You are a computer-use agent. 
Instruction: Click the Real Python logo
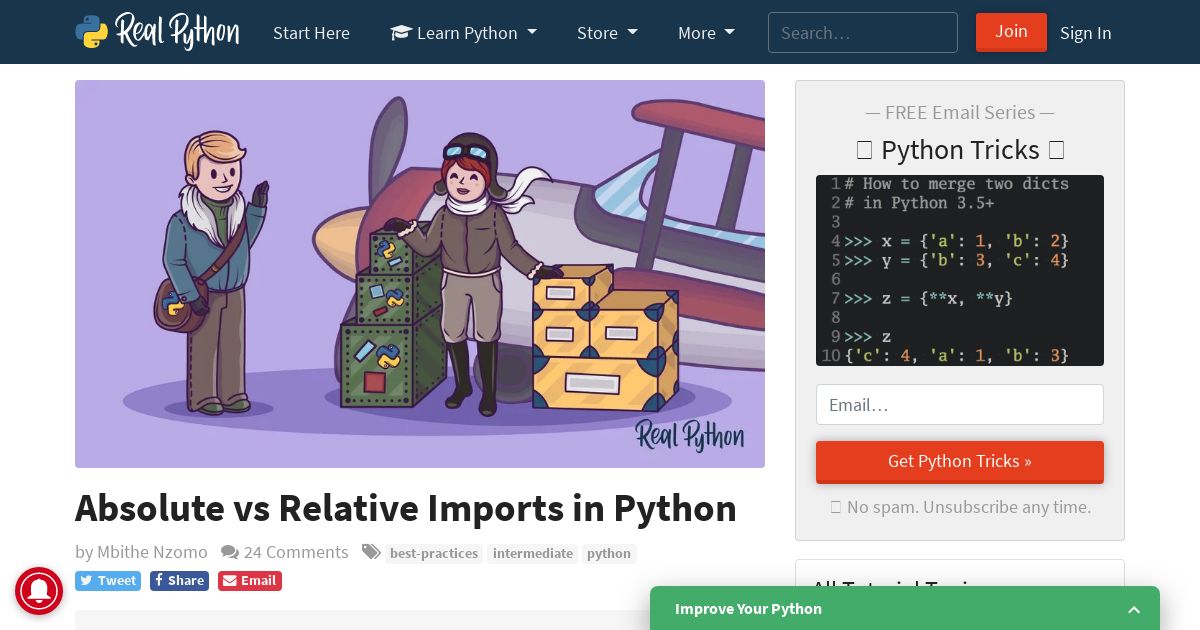click(x=157, y=32)
